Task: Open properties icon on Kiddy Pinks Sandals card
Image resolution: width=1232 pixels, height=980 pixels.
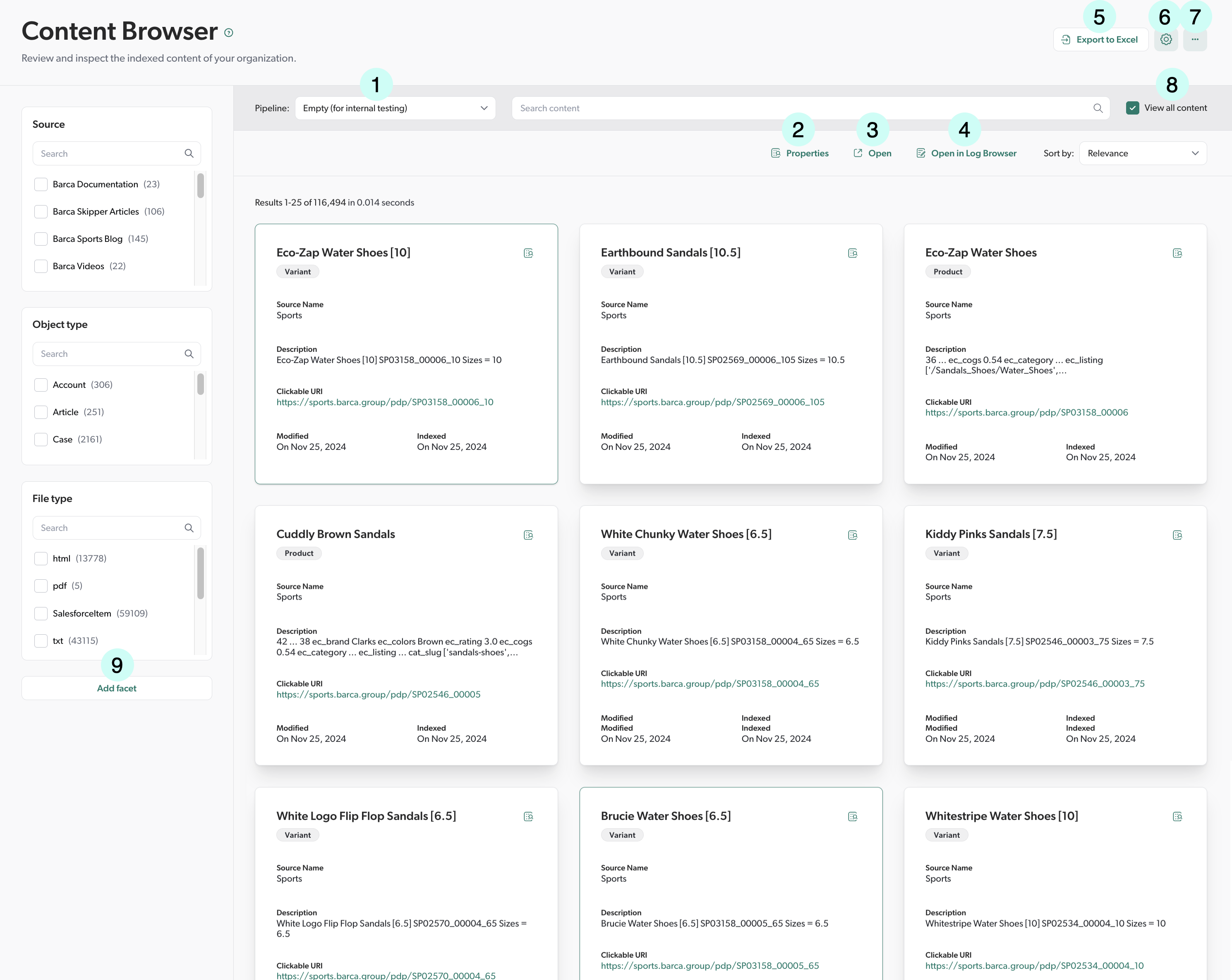Action: 1177,535
